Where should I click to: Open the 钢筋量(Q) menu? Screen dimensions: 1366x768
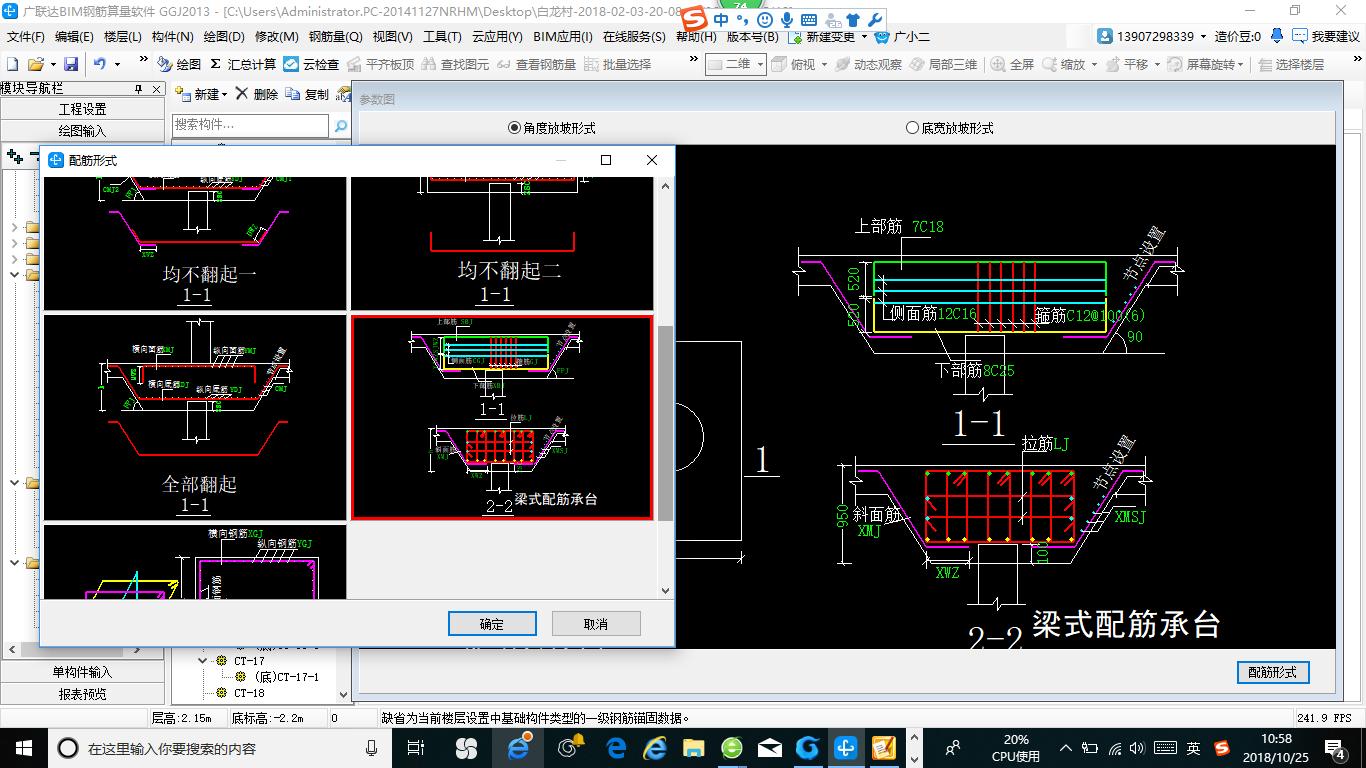click(x=335, y=37)
